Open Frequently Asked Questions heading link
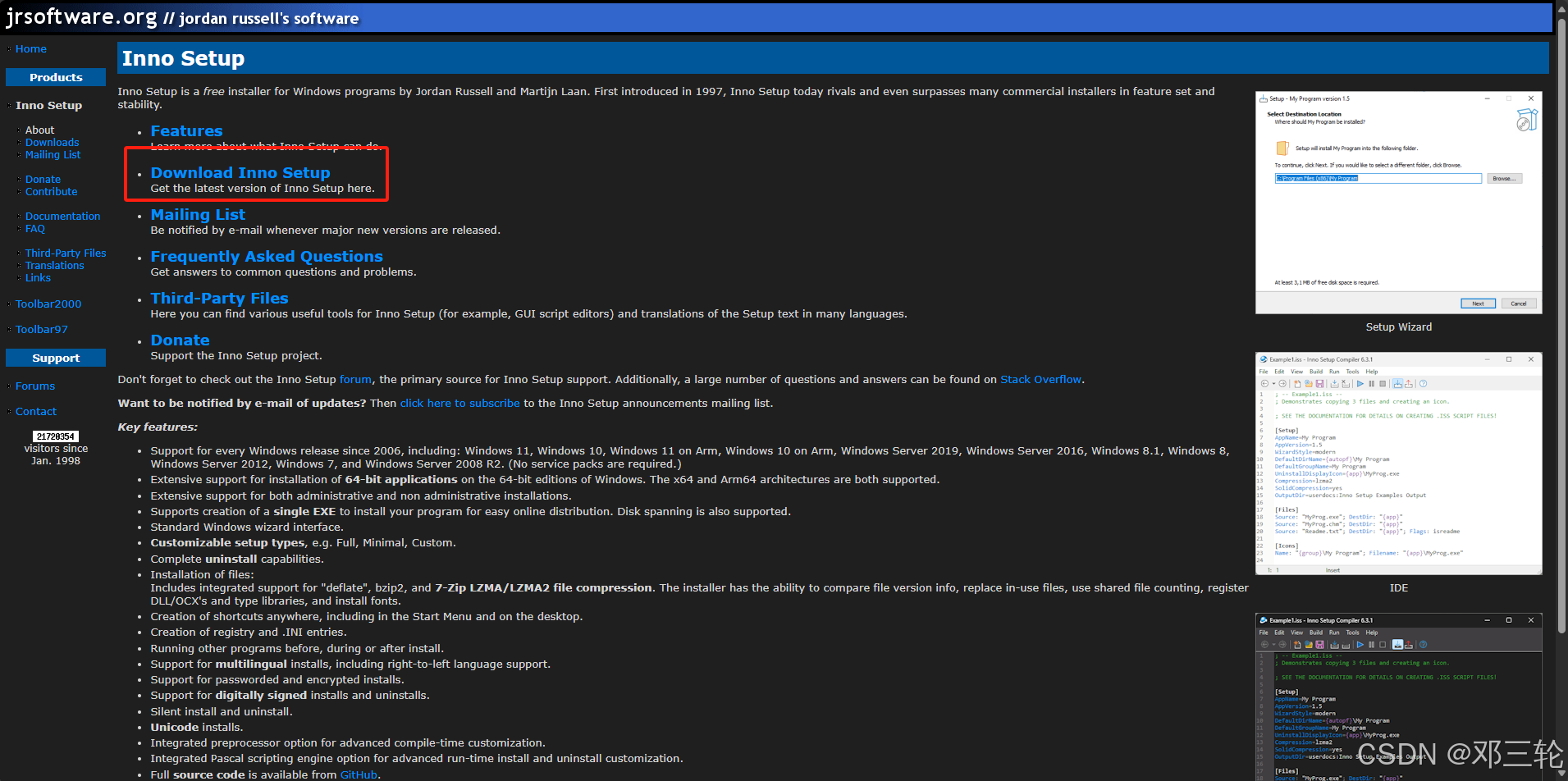 267,257
